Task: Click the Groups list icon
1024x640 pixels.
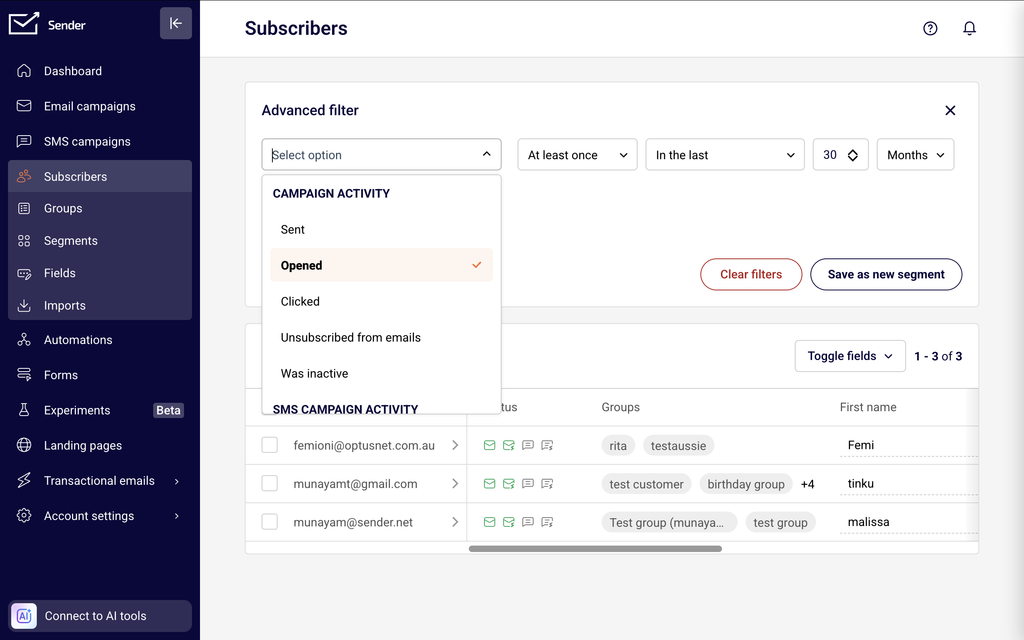Action: (24, 208)
